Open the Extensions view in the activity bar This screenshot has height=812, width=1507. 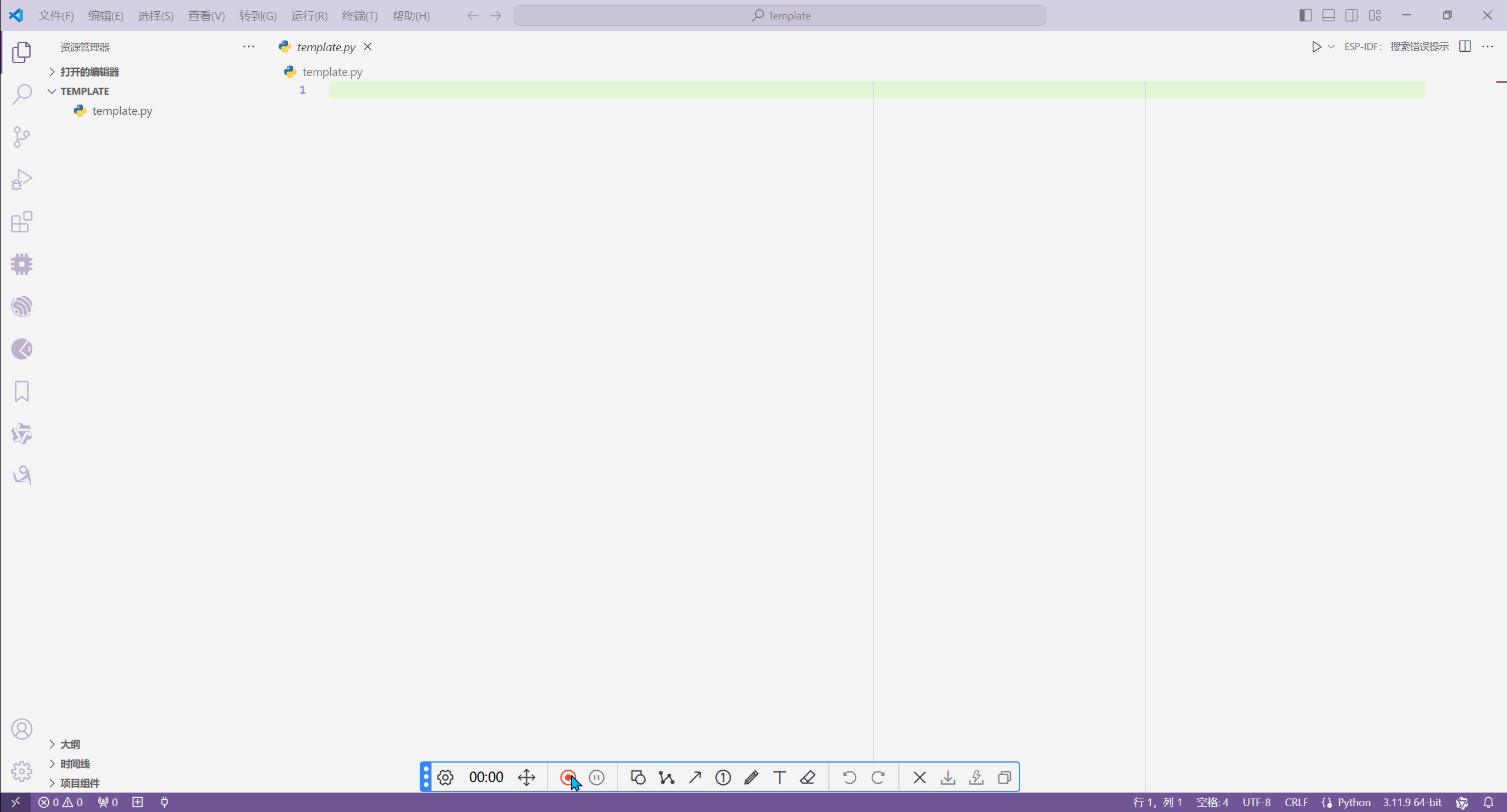[22, 222]
